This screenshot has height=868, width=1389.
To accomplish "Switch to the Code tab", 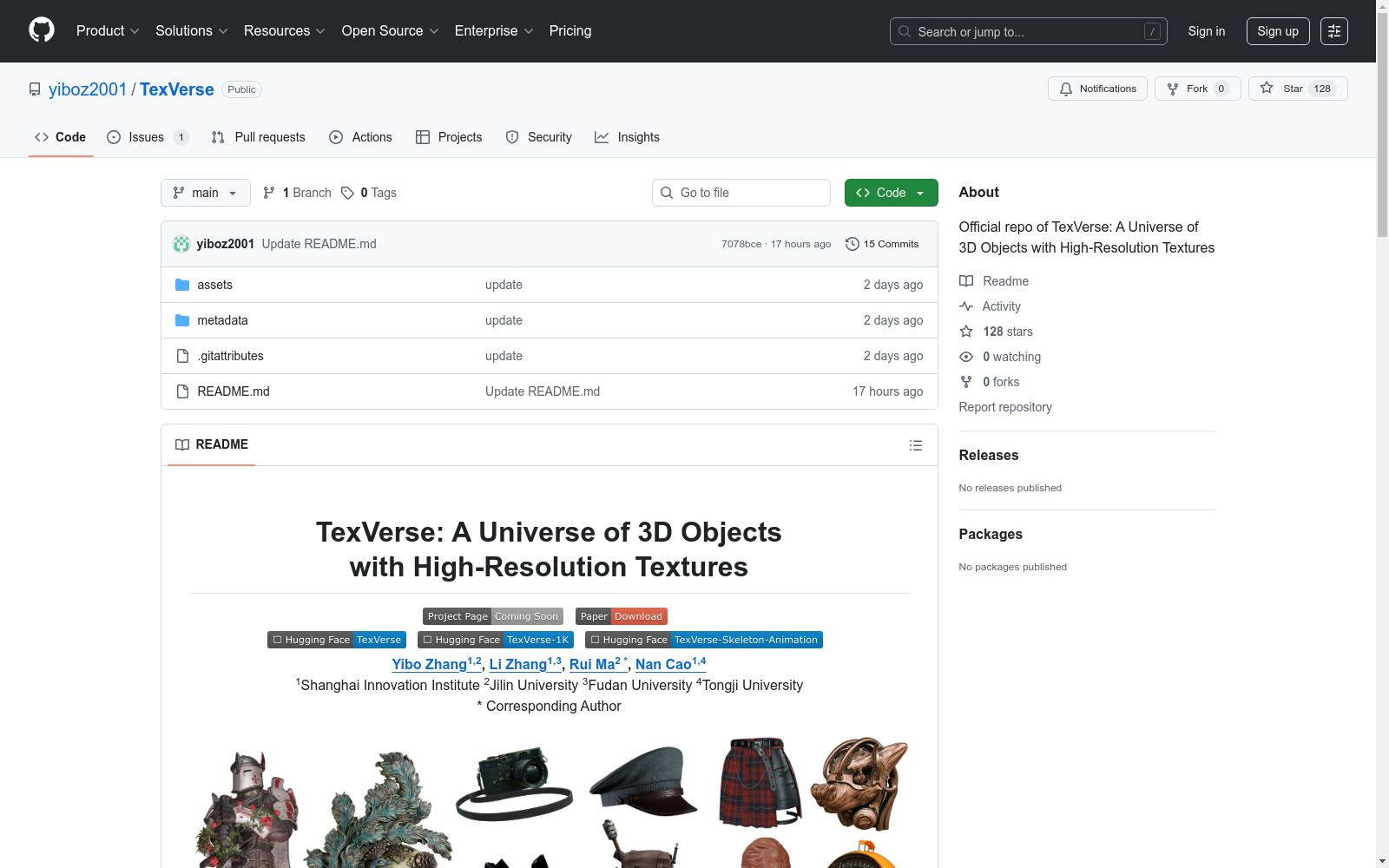I will 60,137.
